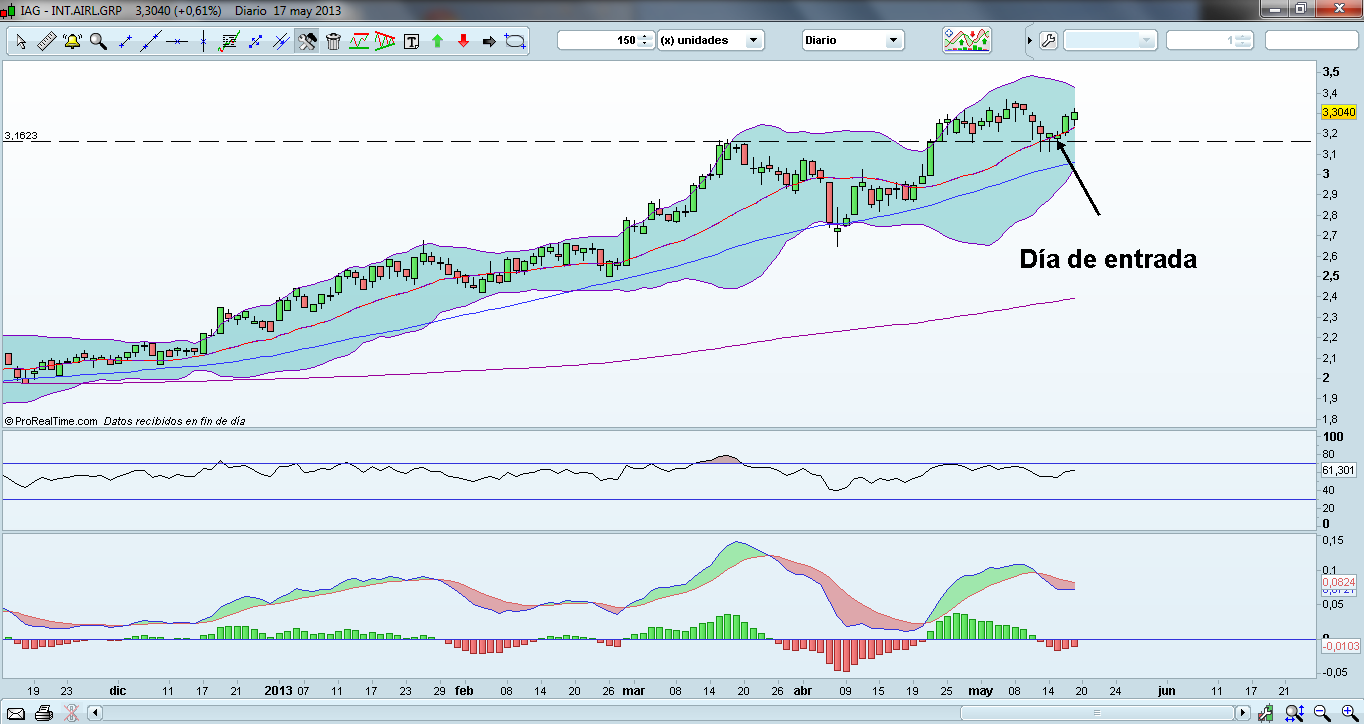Click the 'feb' month axis label

click(463, 690)
